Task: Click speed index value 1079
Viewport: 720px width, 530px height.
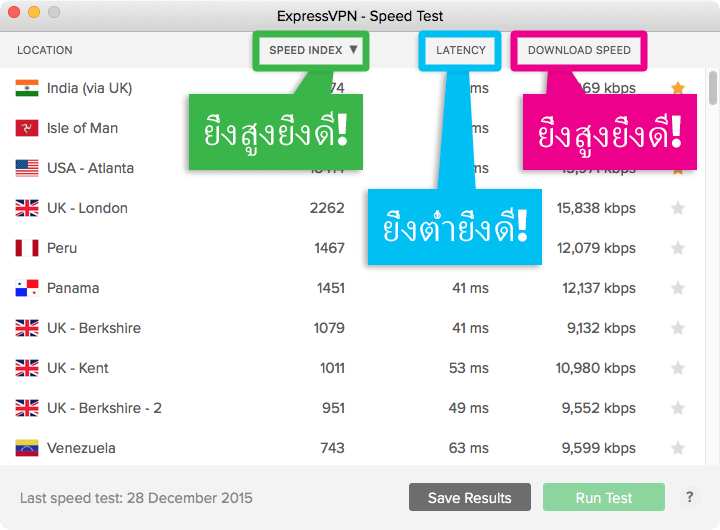Action: 329,328
